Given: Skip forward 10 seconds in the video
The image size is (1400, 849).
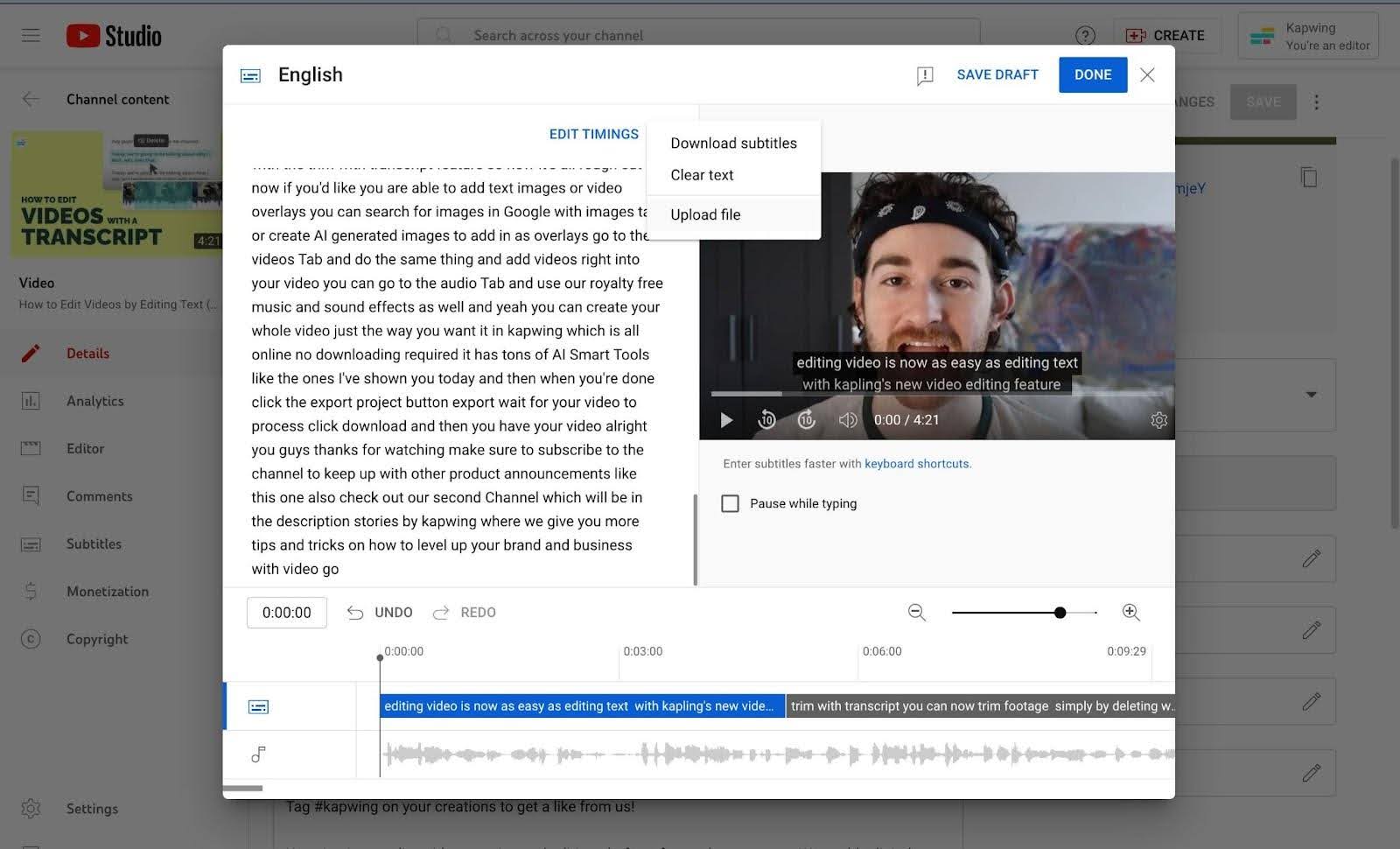Looking at the screenshot, I should pyautogui.click(x=807, y=420).
